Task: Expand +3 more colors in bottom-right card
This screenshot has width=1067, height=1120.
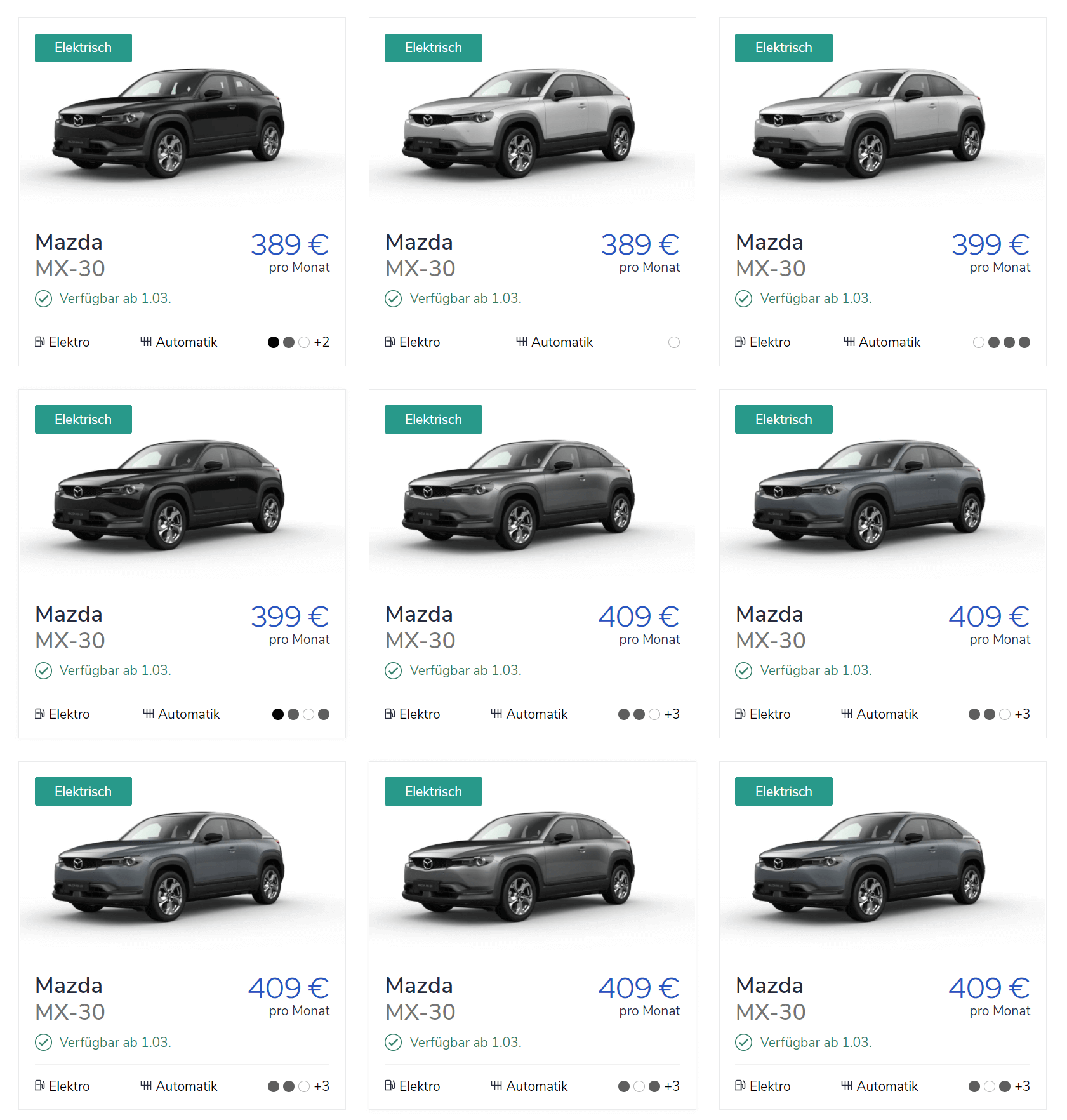Action: tap(1023, 1086)
